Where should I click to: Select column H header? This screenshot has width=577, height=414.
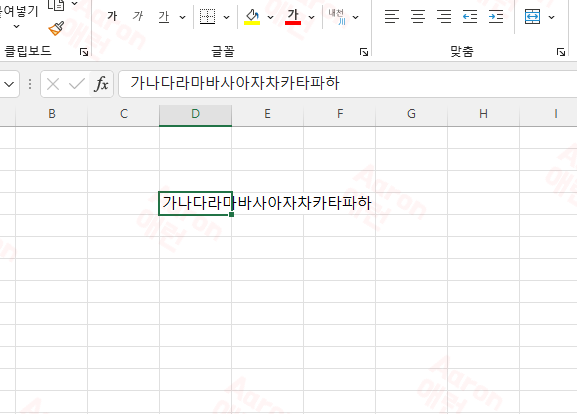[x=484, y=114]
